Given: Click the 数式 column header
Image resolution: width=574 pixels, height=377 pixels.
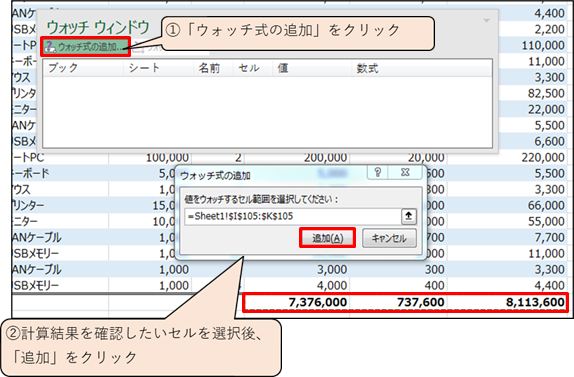Looking at the screenshot, I should (422, 68).
